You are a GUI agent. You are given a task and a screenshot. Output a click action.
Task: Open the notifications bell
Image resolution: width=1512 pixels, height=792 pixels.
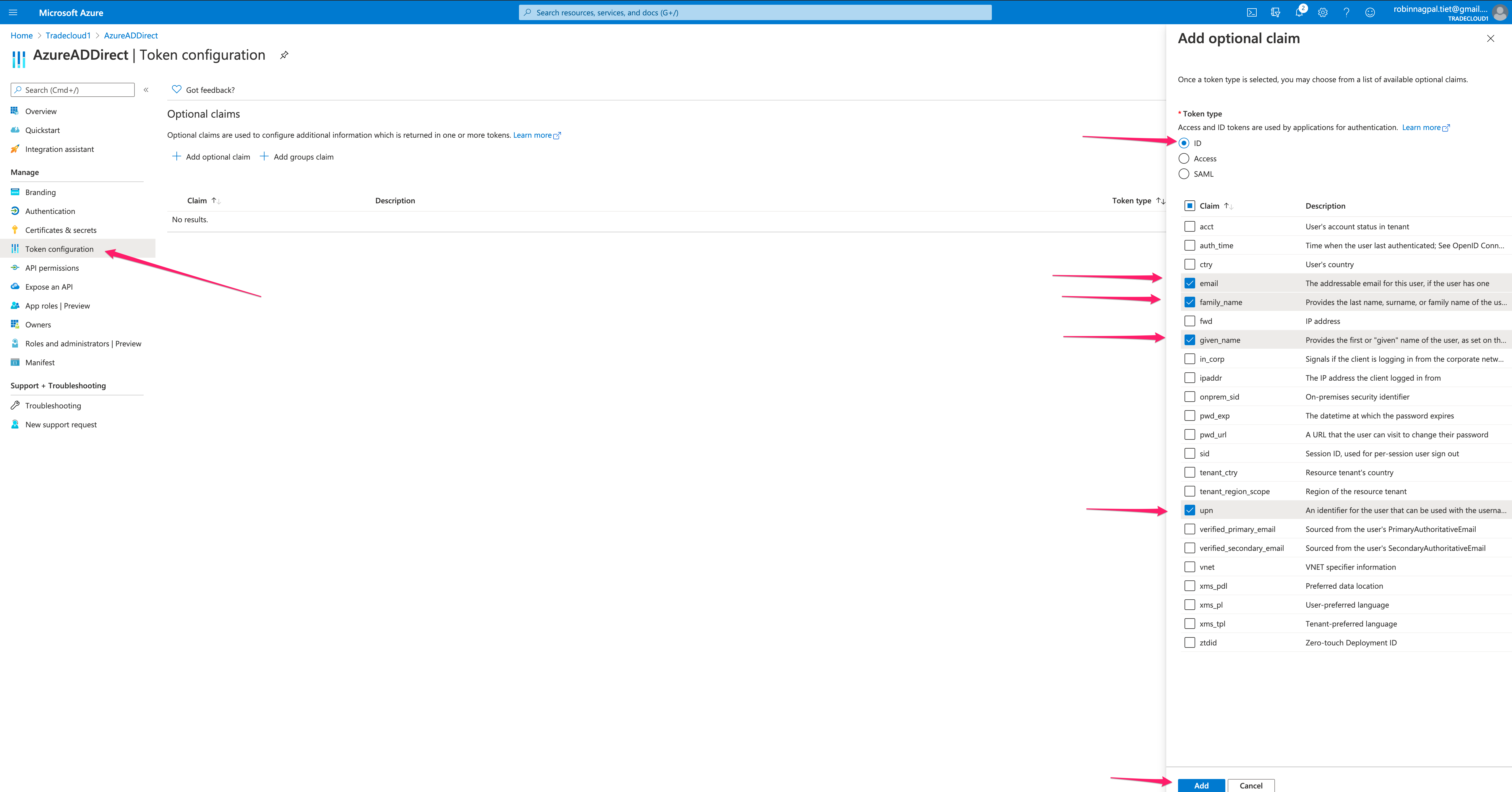pos(1299,12)
